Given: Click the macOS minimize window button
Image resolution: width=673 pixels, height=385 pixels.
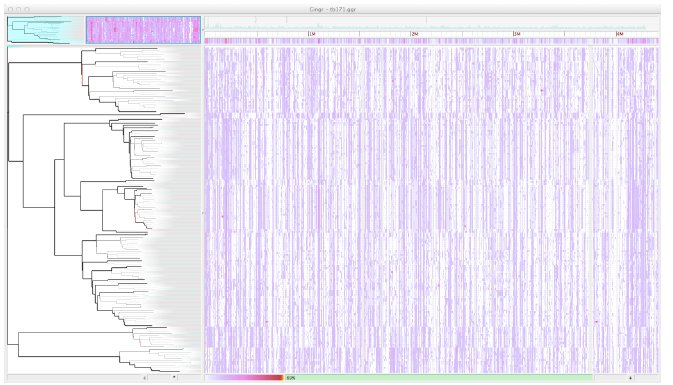Looking at the screenshot, I should click(x=19, y=9).
